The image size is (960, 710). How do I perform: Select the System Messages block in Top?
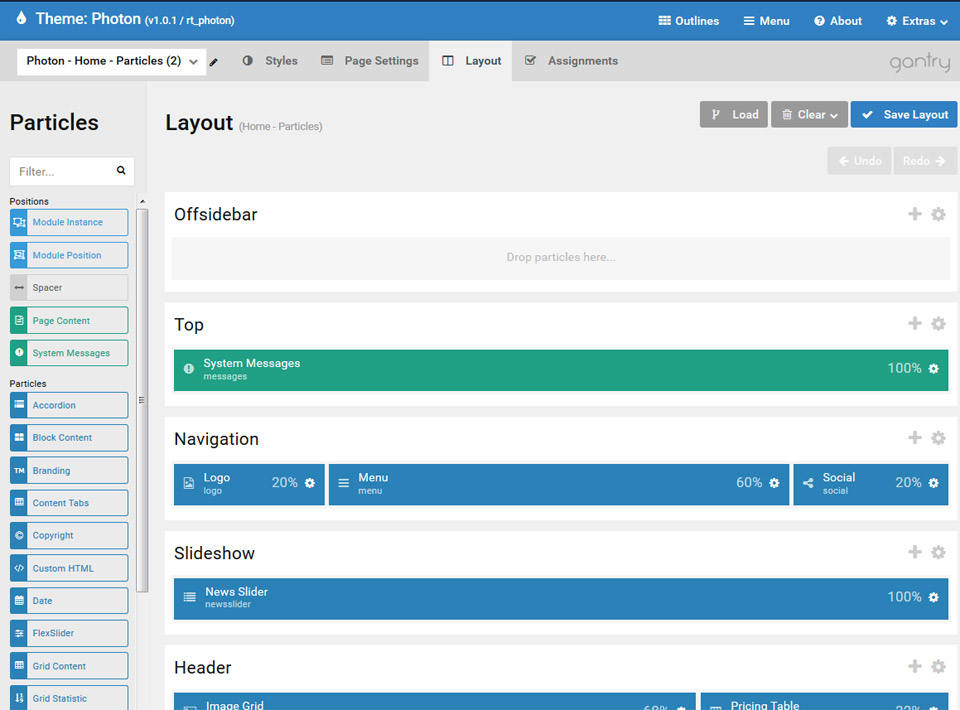coord(561,370)
